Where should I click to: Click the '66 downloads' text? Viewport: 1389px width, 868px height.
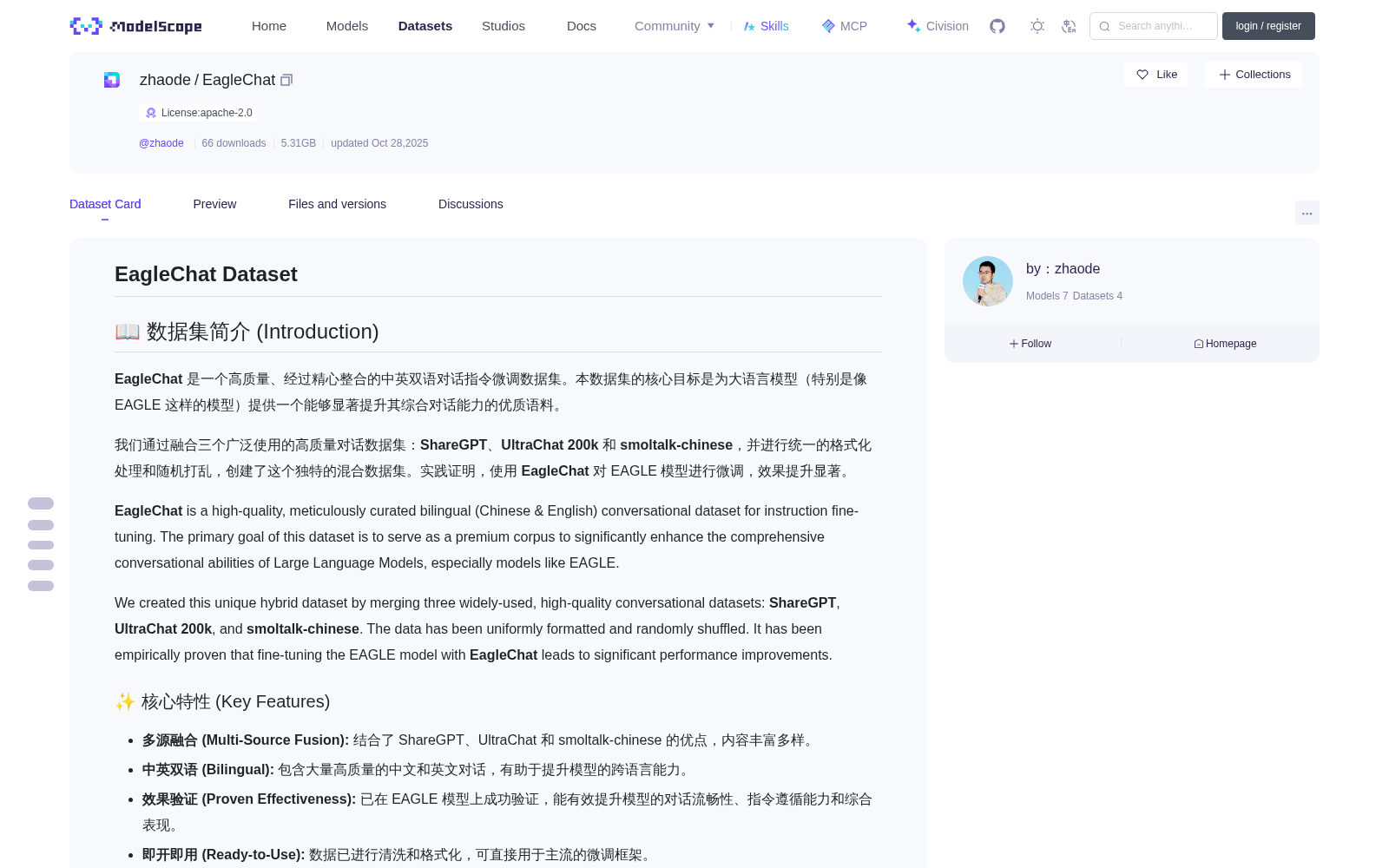click(x=234, y=143)
